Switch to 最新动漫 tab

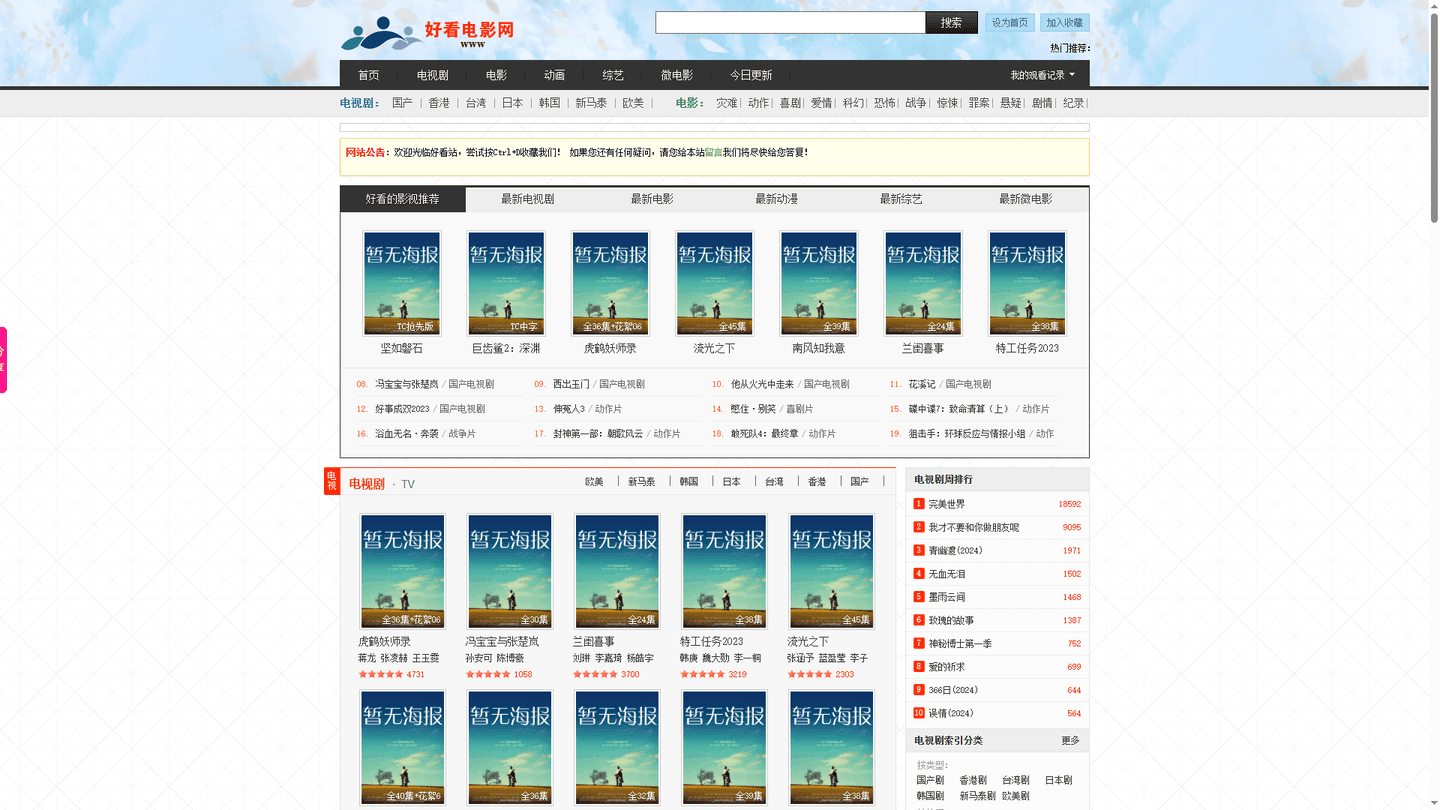tap(776, 199)
